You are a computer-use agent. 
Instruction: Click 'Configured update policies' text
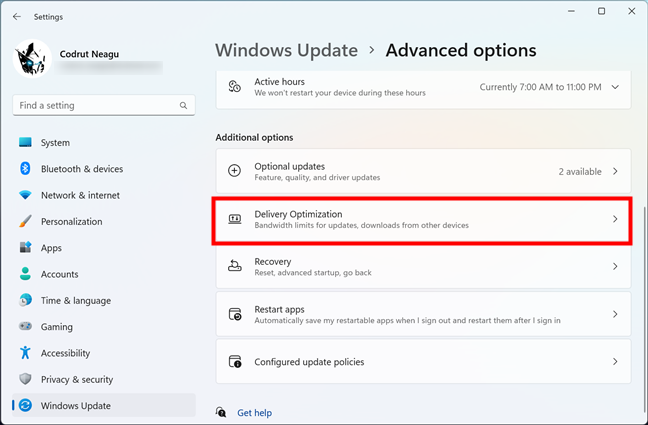(x=309, y=362)
